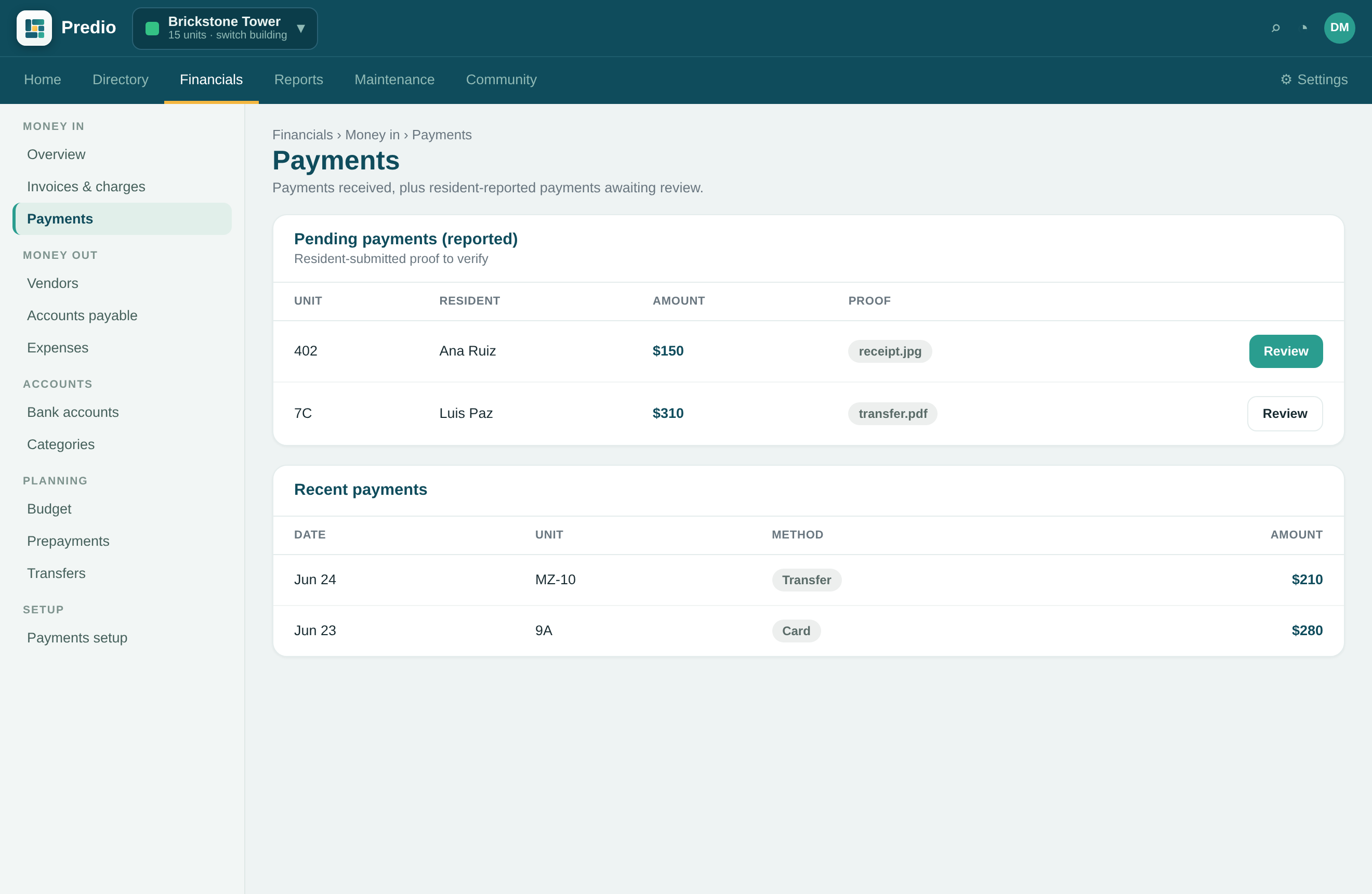This screenshot has width=1372, height=894.
Task: Click resident name Ana Ruiz
Action: (467, 351)
